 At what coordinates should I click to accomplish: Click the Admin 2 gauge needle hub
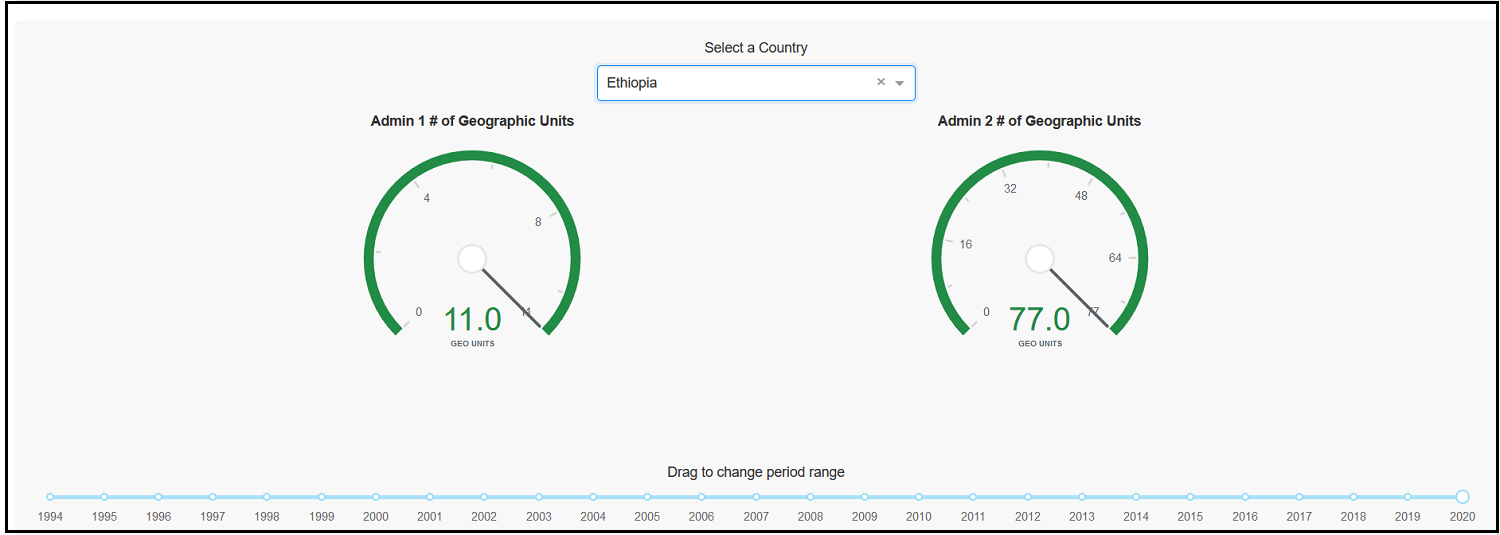click(x=1040, y=259)
